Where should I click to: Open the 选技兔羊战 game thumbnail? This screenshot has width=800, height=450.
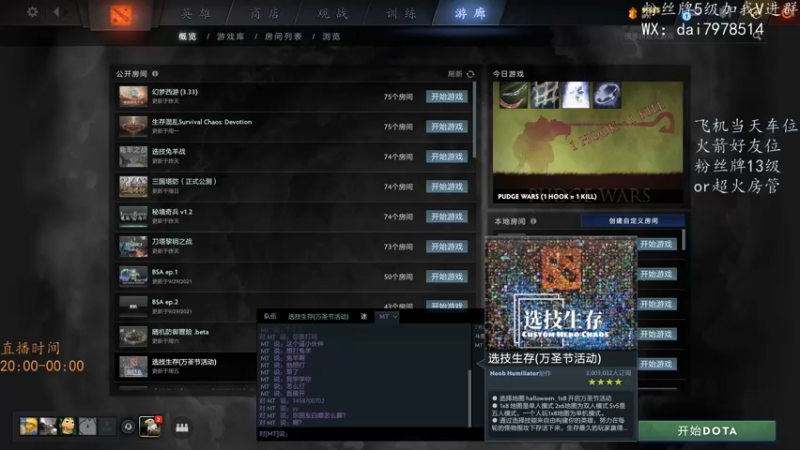[x=133, y=157]
